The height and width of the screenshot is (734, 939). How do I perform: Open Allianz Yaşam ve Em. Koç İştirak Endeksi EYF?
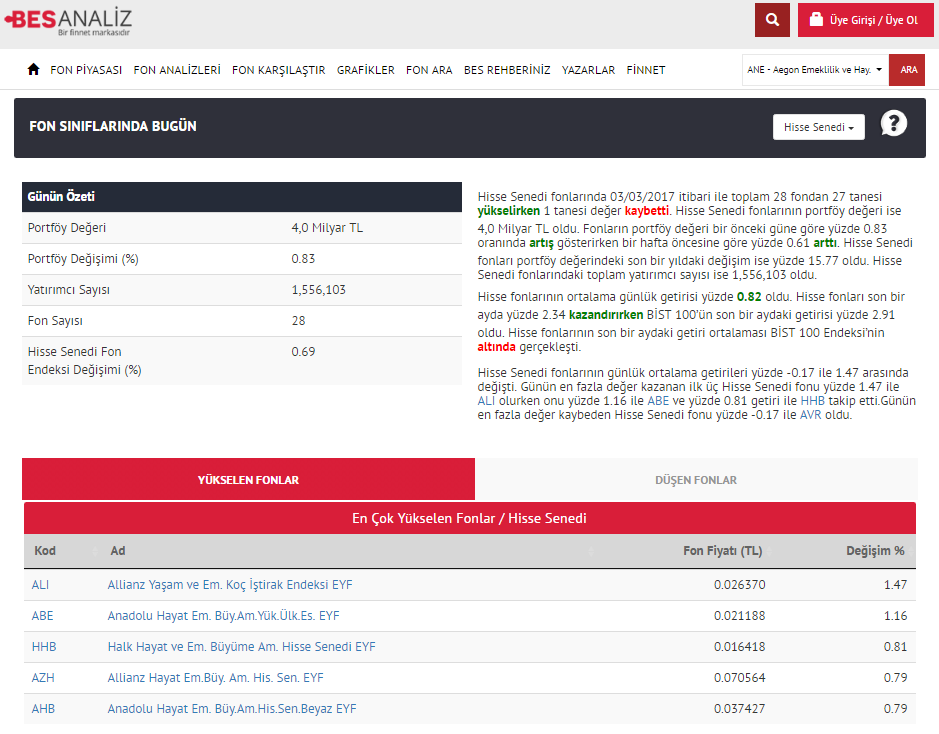click(x=230, y=585)
